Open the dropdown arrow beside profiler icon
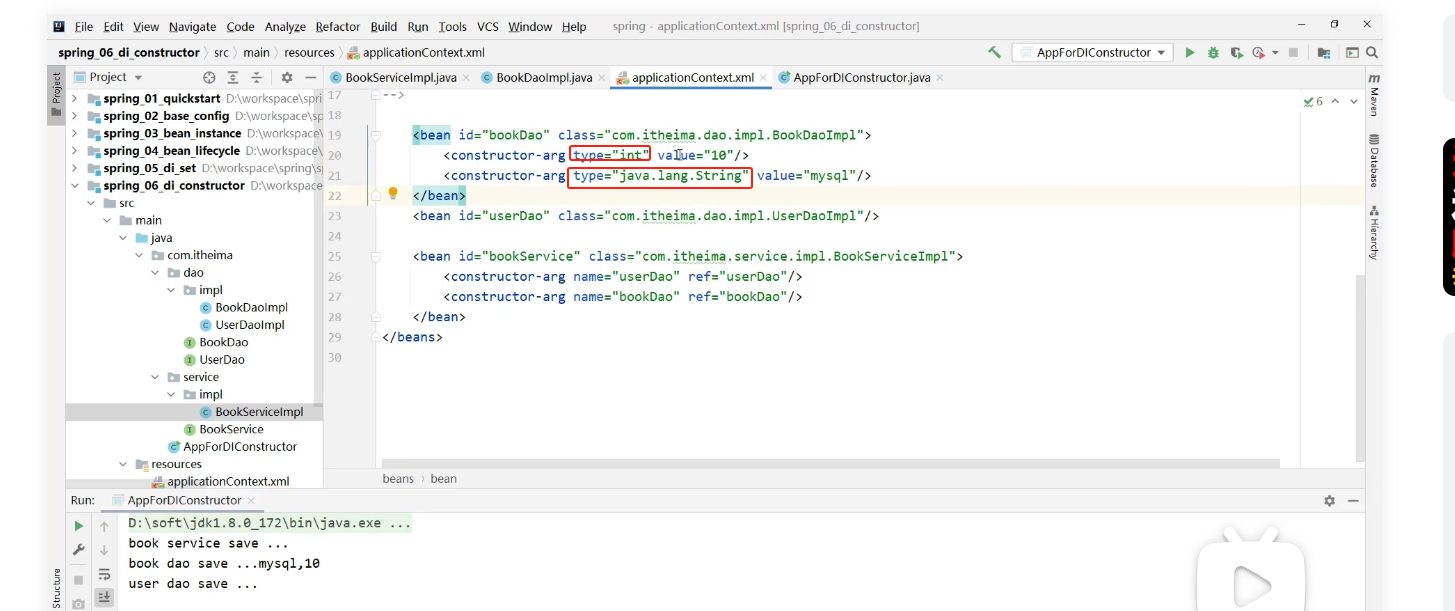This screenshot has height=611, width=1455. [x=1274, y=52]
